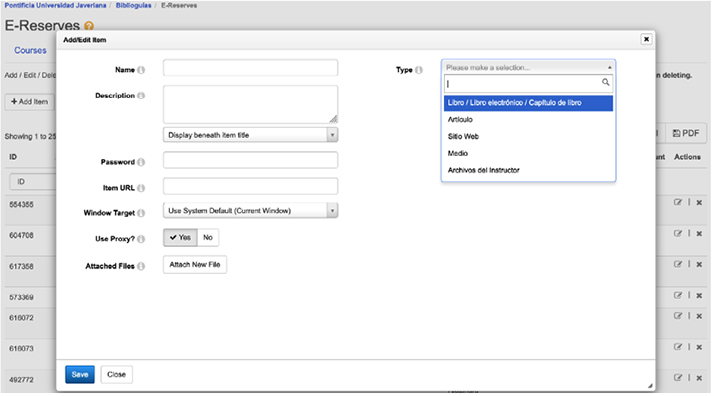This screenshot has width=714, height=396.
Task: Export table with PDF button
Action: (686, 133)
